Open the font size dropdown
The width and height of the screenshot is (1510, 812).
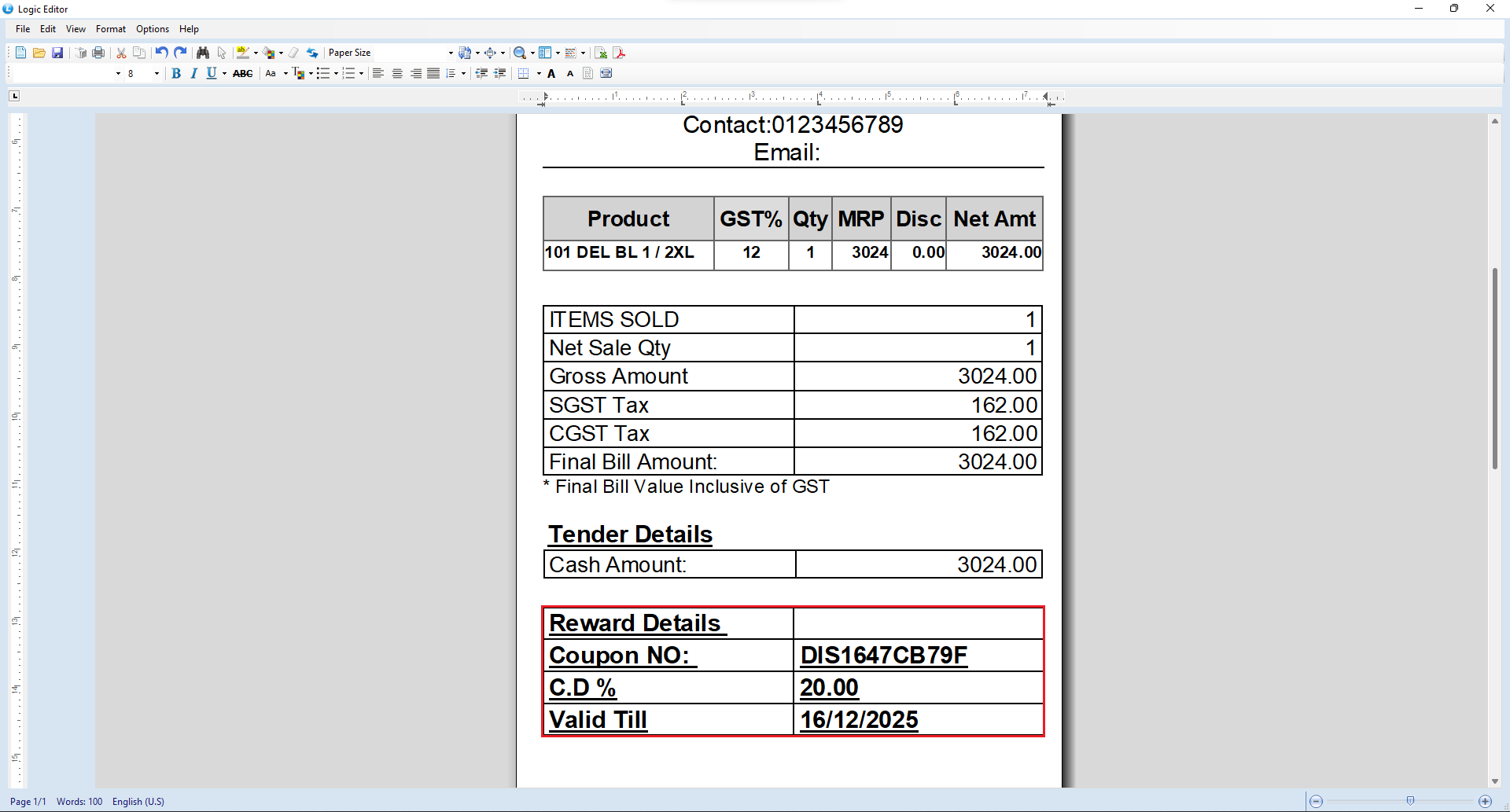157,73
